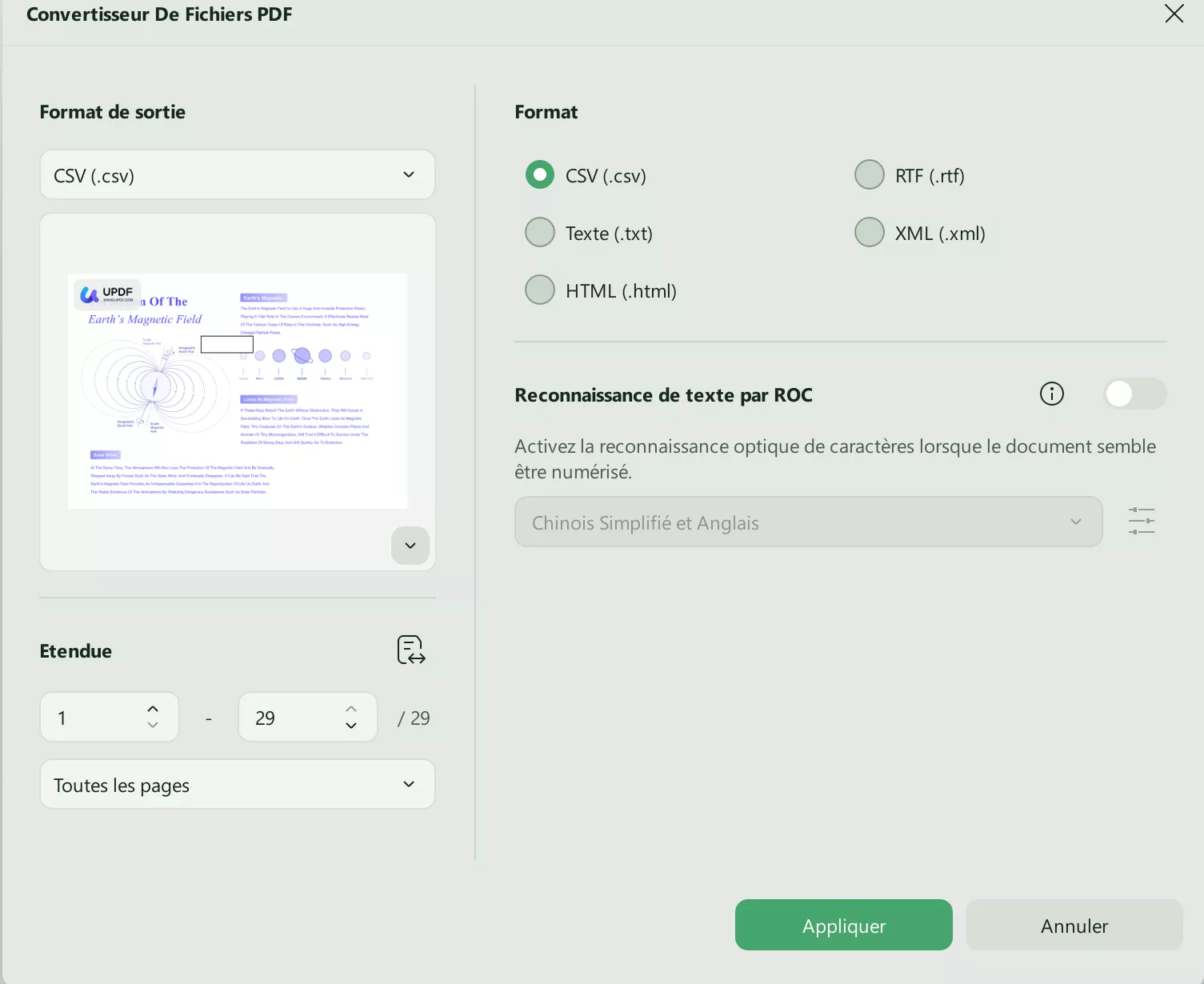
Task: Select the HTML (.html) format
Action: coord(540,290)
